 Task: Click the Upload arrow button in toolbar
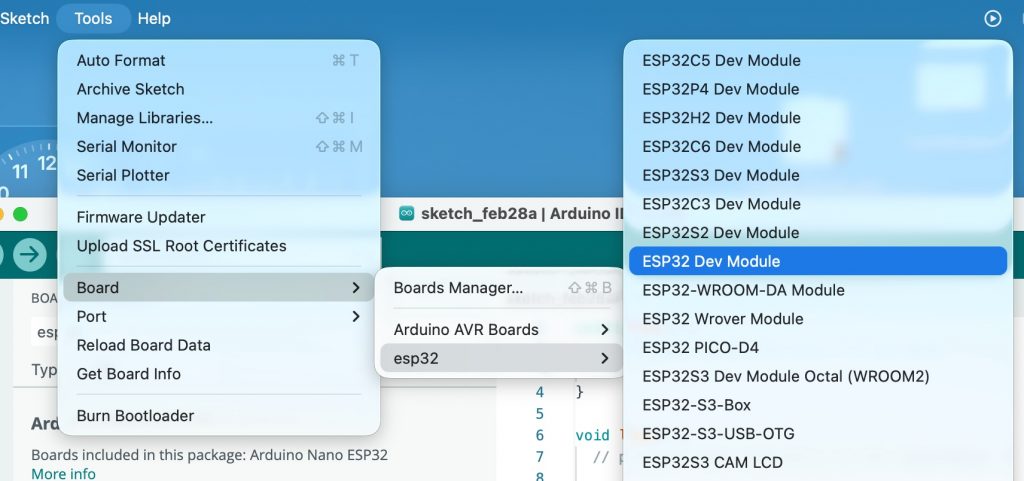[31, 254]
